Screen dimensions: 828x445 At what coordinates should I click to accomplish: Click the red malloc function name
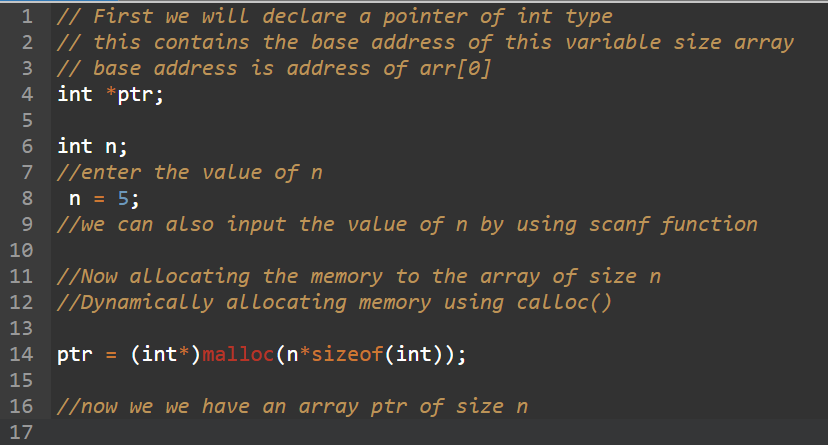point(238,354)
